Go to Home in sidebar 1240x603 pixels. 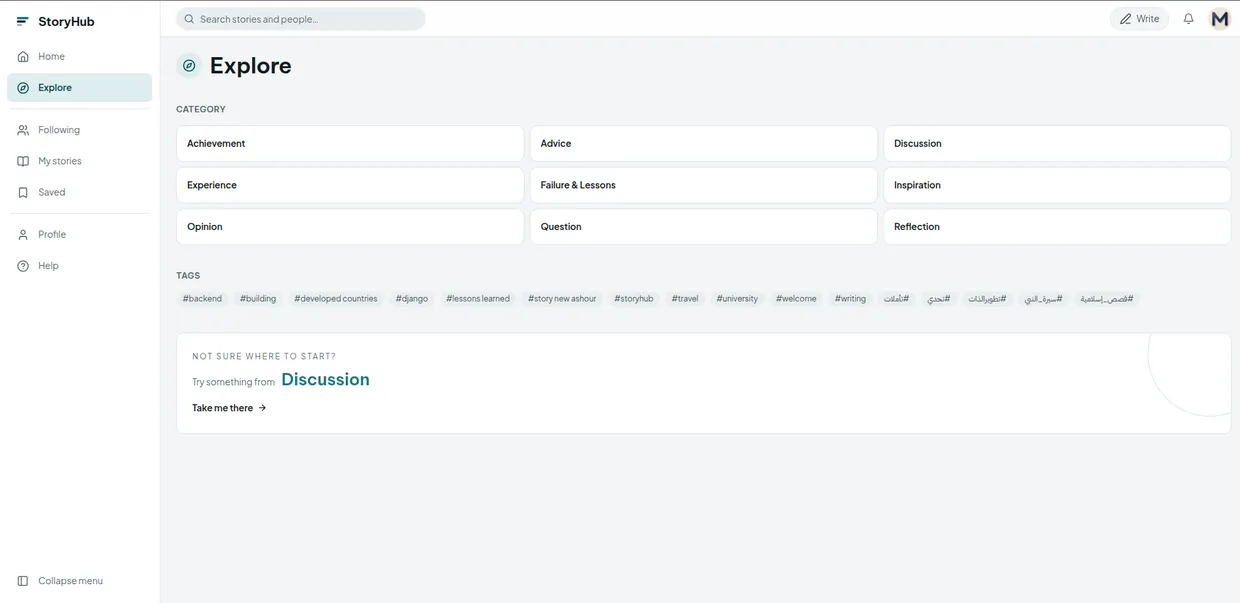pyautogui.click(x=79, y=57)
